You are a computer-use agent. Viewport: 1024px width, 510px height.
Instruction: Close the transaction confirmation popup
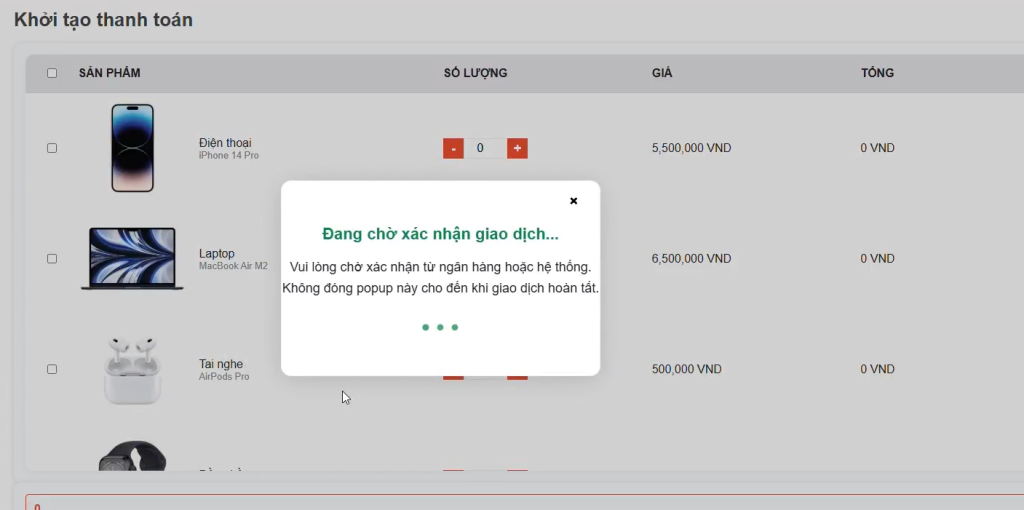[x=573, y=201]
